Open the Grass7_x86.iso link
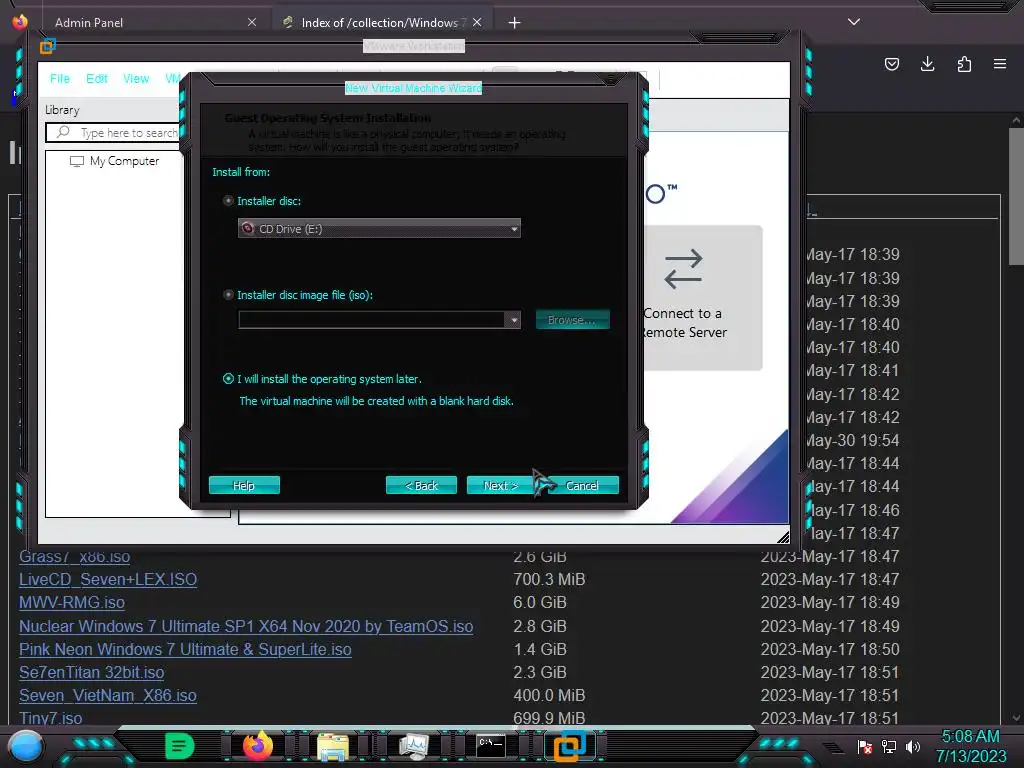 click(74, 556)
